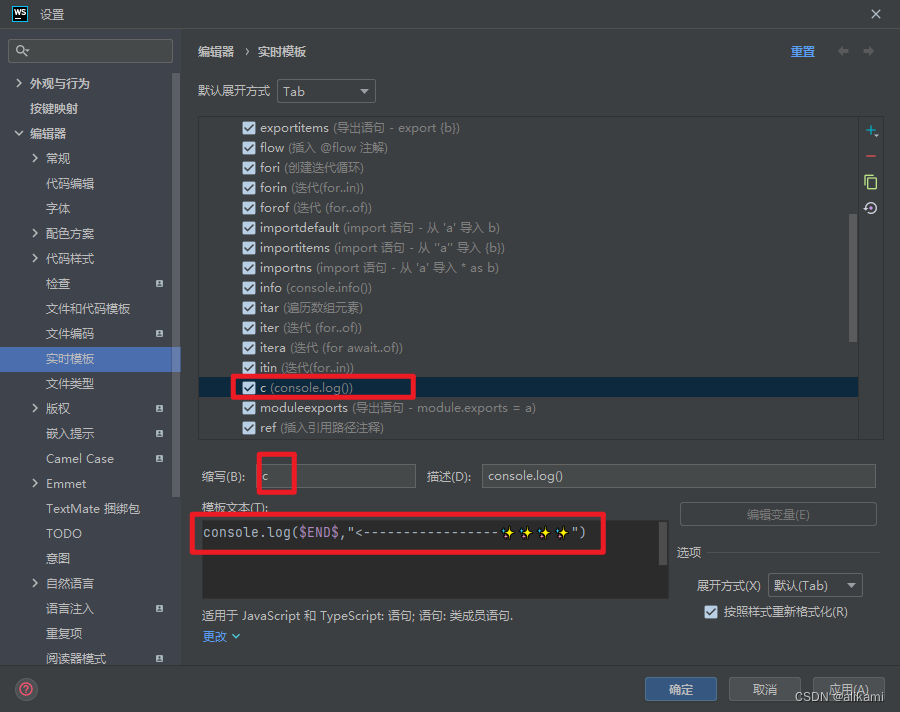Duplicate the selected template via copy icon
The height and width of the screenshot is (712, 900).
(x=871, y=182)
